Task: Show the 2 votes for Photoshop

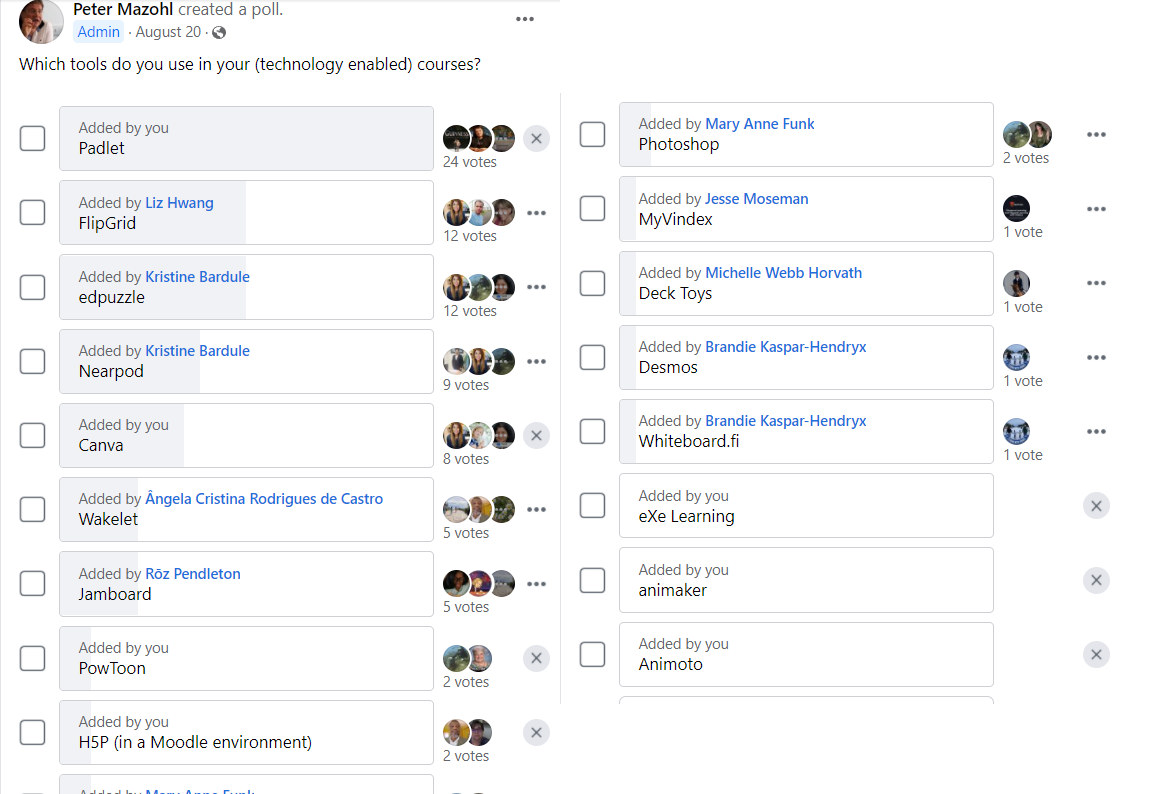Action: coord(1026,159)
